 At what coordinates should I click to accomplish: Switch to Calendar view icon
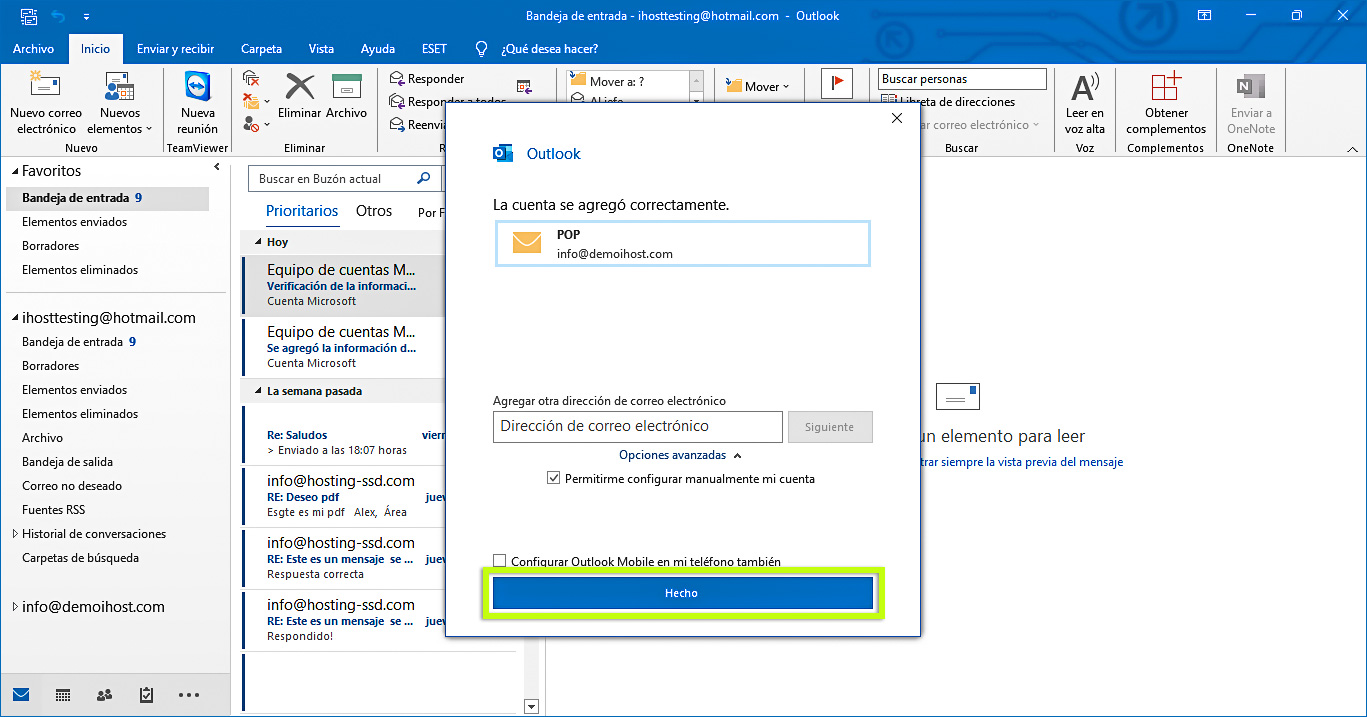[x=62, y=695]
